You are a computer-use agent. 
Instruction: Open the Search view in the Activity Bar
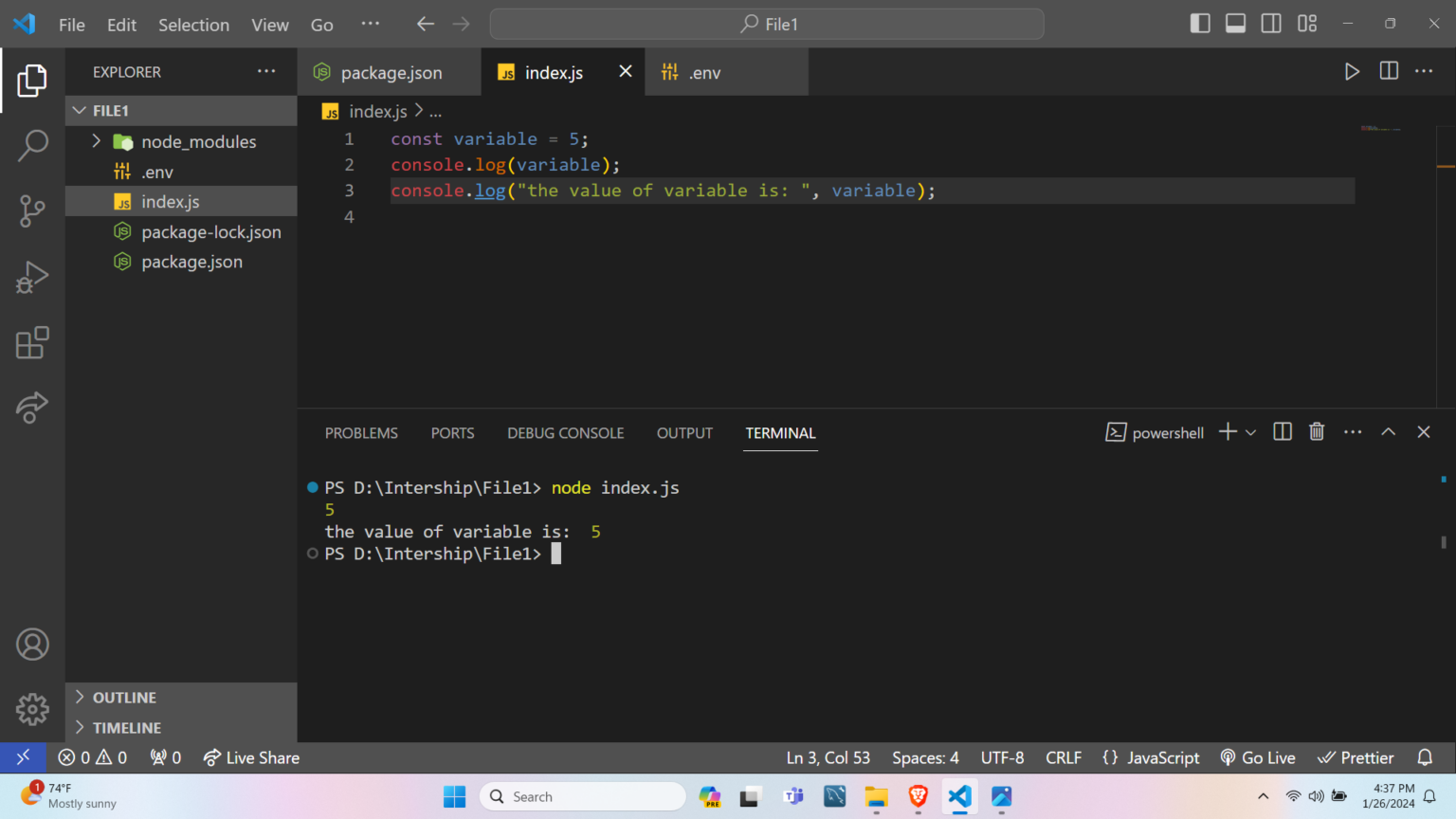(33, 145)
